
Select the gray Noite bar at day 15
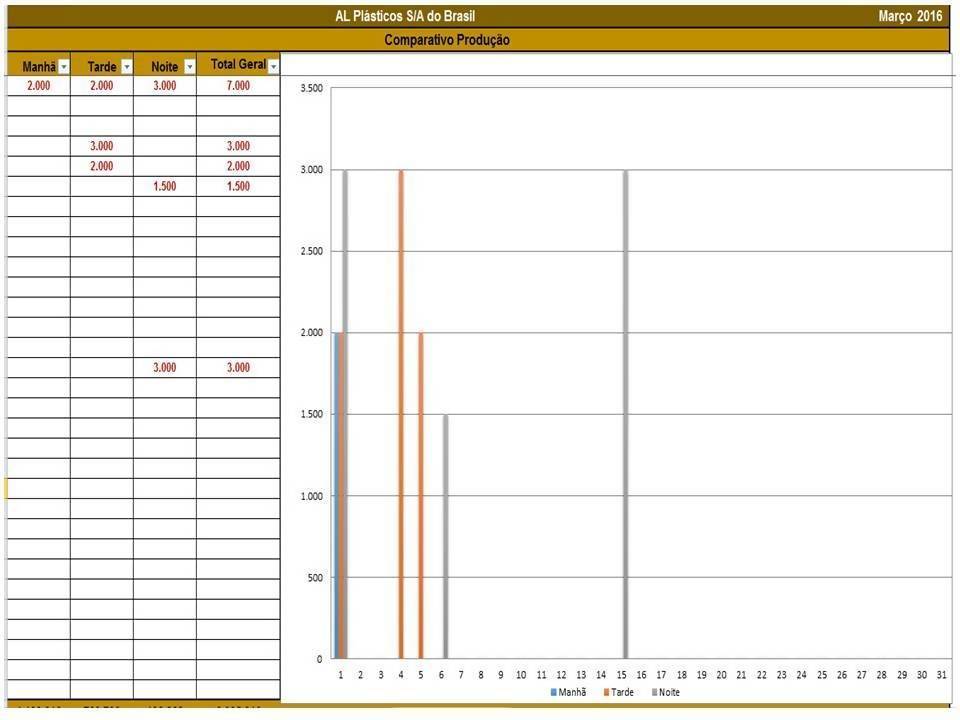coord(625,414)
